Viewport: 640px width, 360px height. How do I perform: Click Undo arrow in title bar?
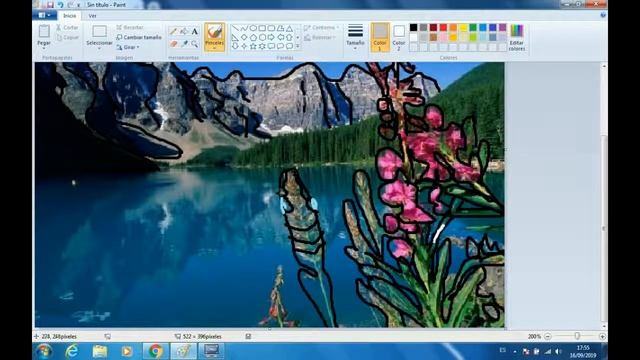pyautogui.click(x=60, y=4)
